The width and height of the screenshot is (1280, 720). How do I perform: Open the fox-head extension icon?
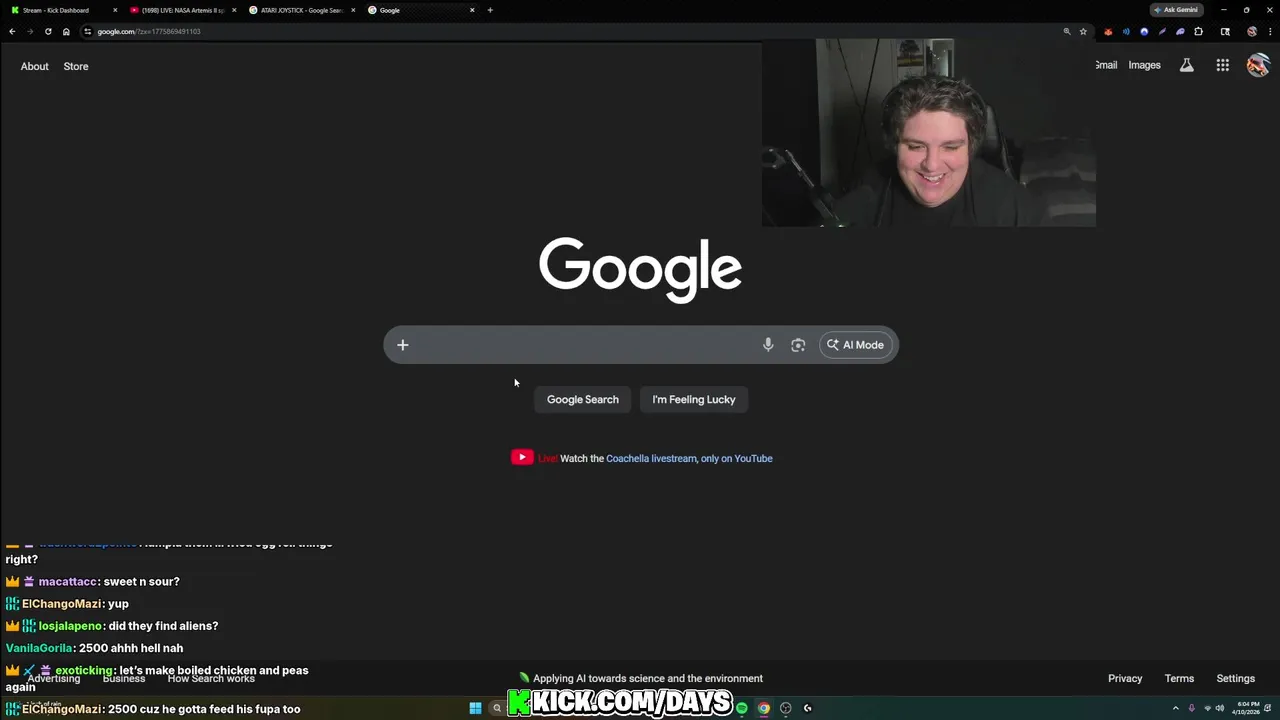pyautogui.click(x=1108, y=31)
